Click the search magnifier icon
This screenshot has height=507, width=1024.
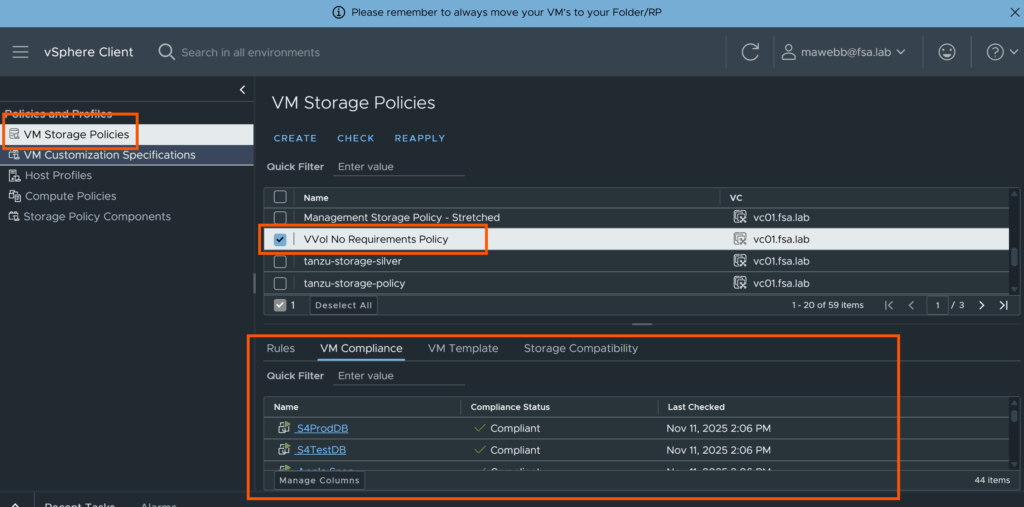167,52
